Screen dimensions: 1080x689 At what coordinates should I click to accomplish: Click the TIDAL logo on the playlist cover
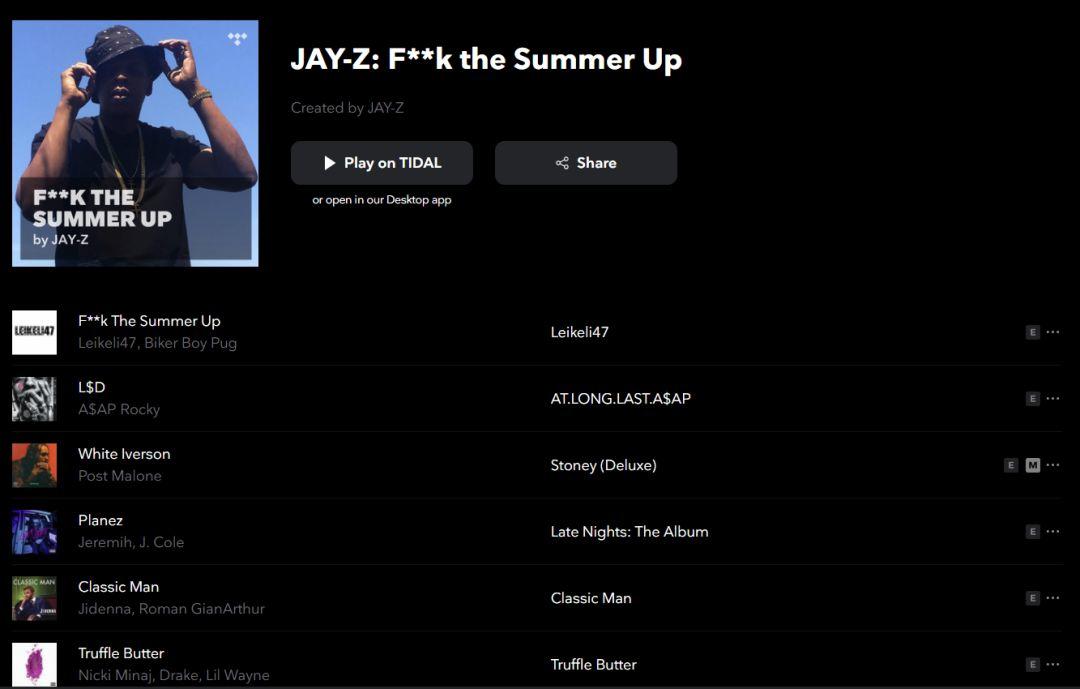(237, 39)
